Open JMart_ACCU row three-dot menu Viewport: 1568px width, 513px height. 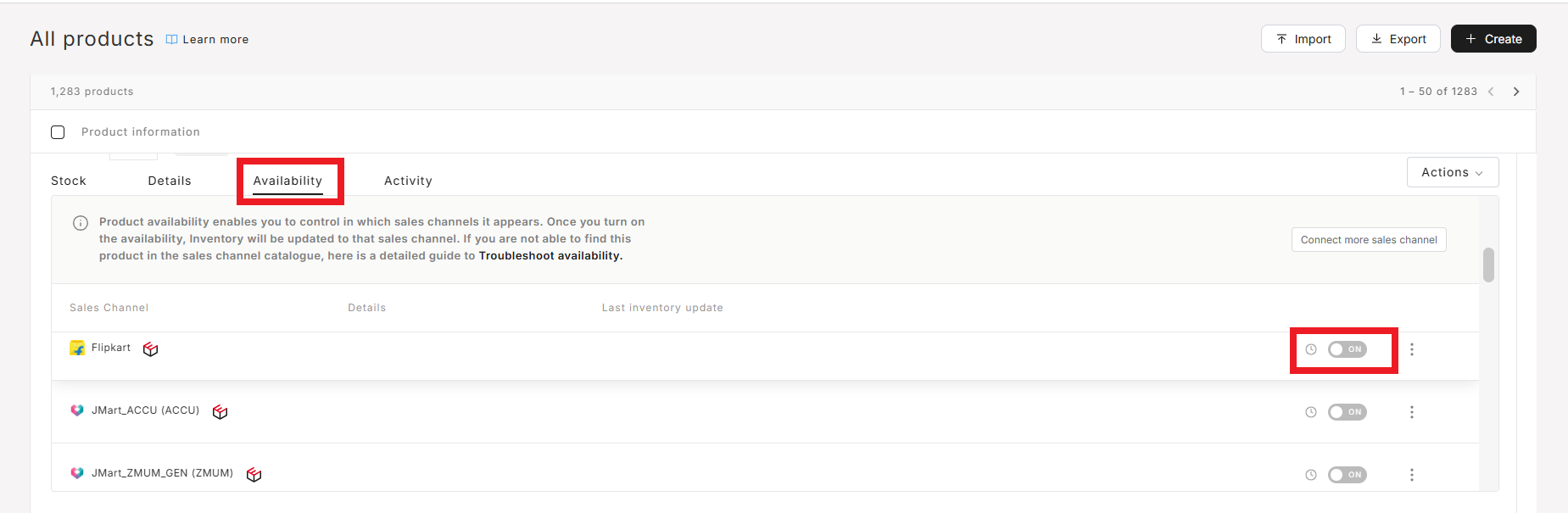pyautogui.click(x=1412, y=412)
